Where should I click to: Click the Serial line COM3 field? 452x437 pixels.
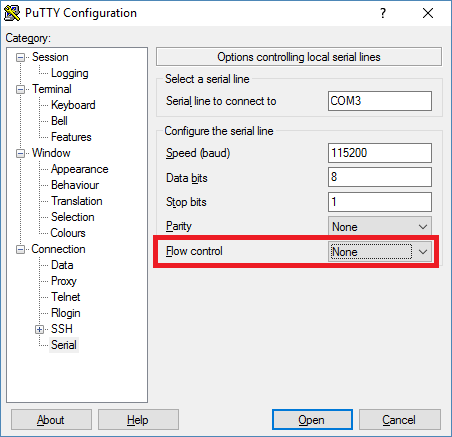pos(380,101)
